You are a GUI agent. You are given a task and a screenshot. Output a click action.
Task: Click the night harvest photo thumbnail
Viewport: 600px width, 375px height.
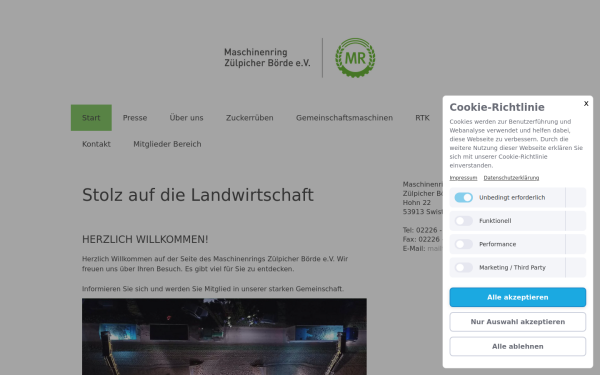[x=224, y=337]
